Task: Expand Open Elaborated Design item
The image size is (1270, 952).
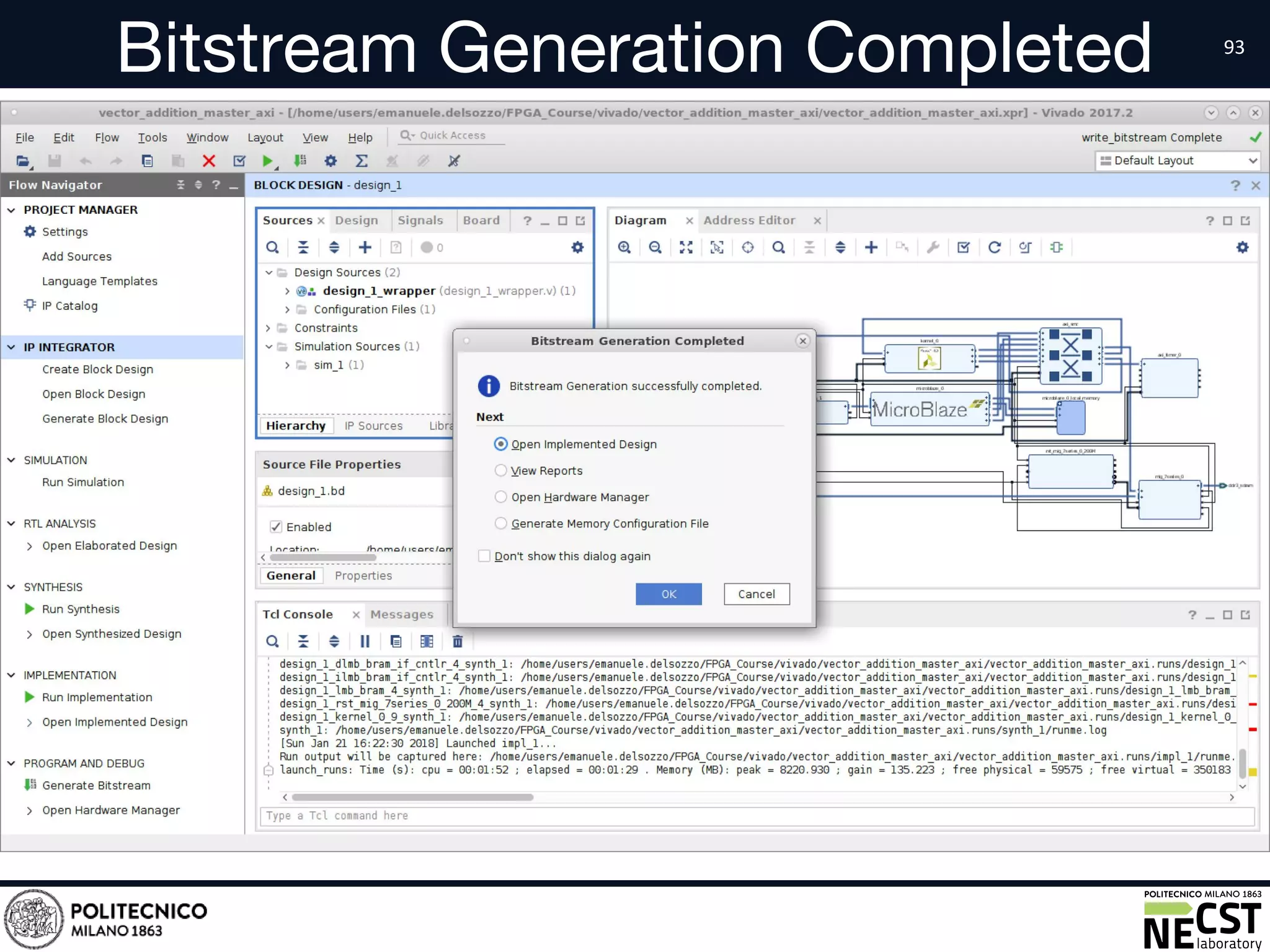Action: click(x=29, y=546)
